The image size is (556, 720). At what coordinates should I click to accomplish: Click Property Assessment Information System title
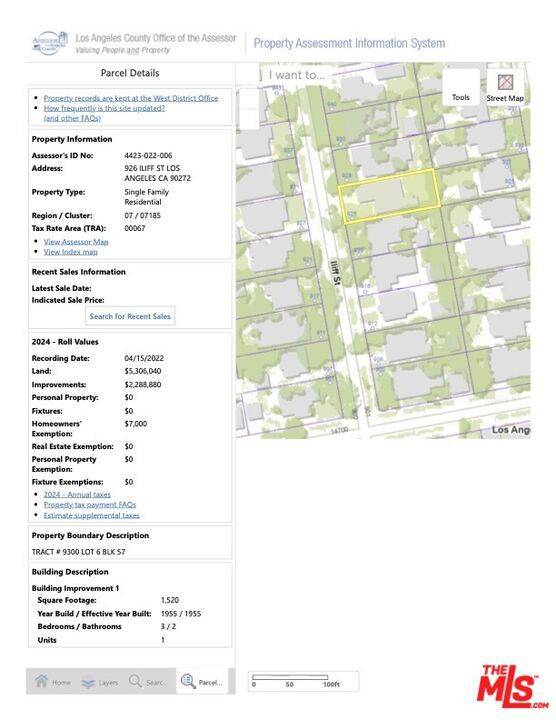click(349, 43)
